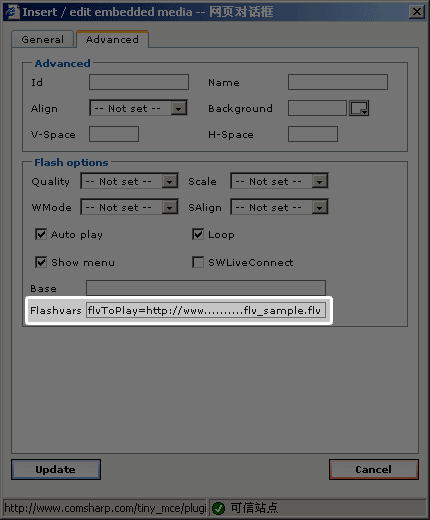Open the SAlign dropdown
Screen dimensions: 430x520
279,207
